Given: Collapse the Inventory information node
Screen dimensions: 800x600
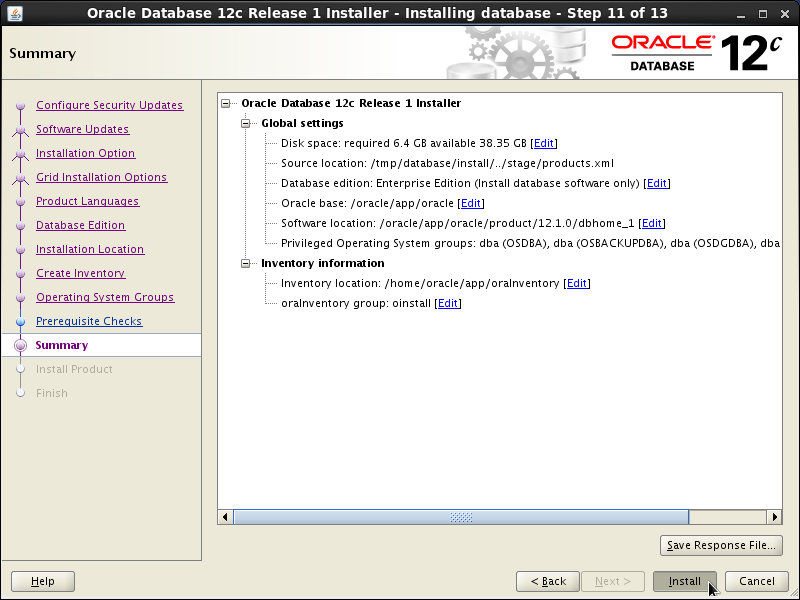Looking at the screenshot, I should click(245, 263).
